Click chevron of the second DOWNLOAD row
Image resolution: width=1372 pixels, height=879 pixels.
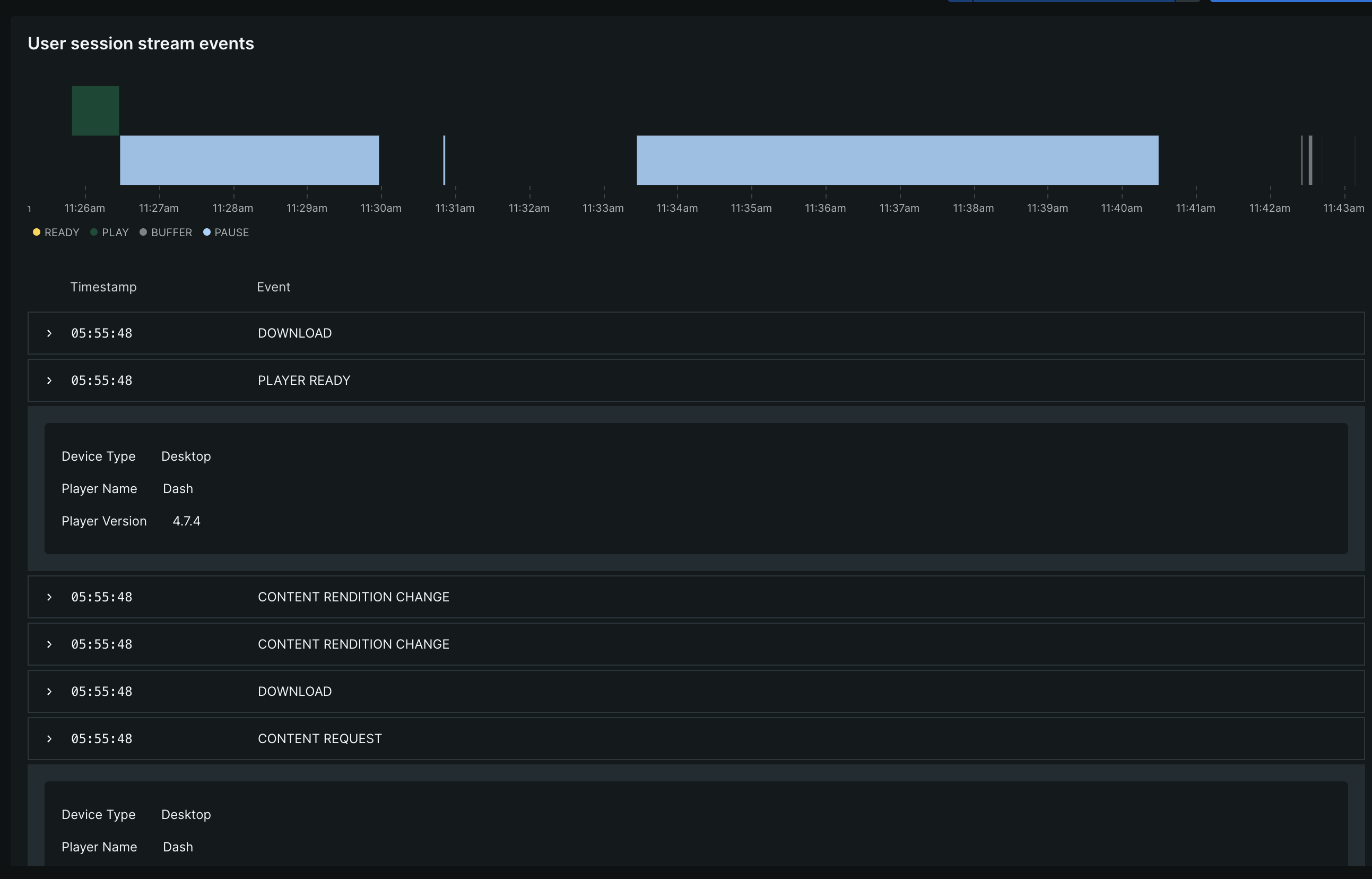coord(50,692)
